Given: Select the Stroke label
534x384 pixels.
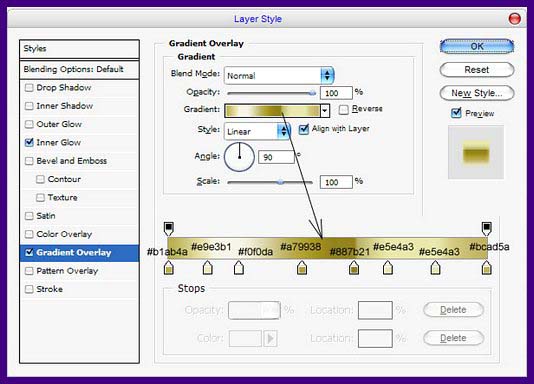Looking at the screenshot, I should pyautogui.click(x=49, y=289).
